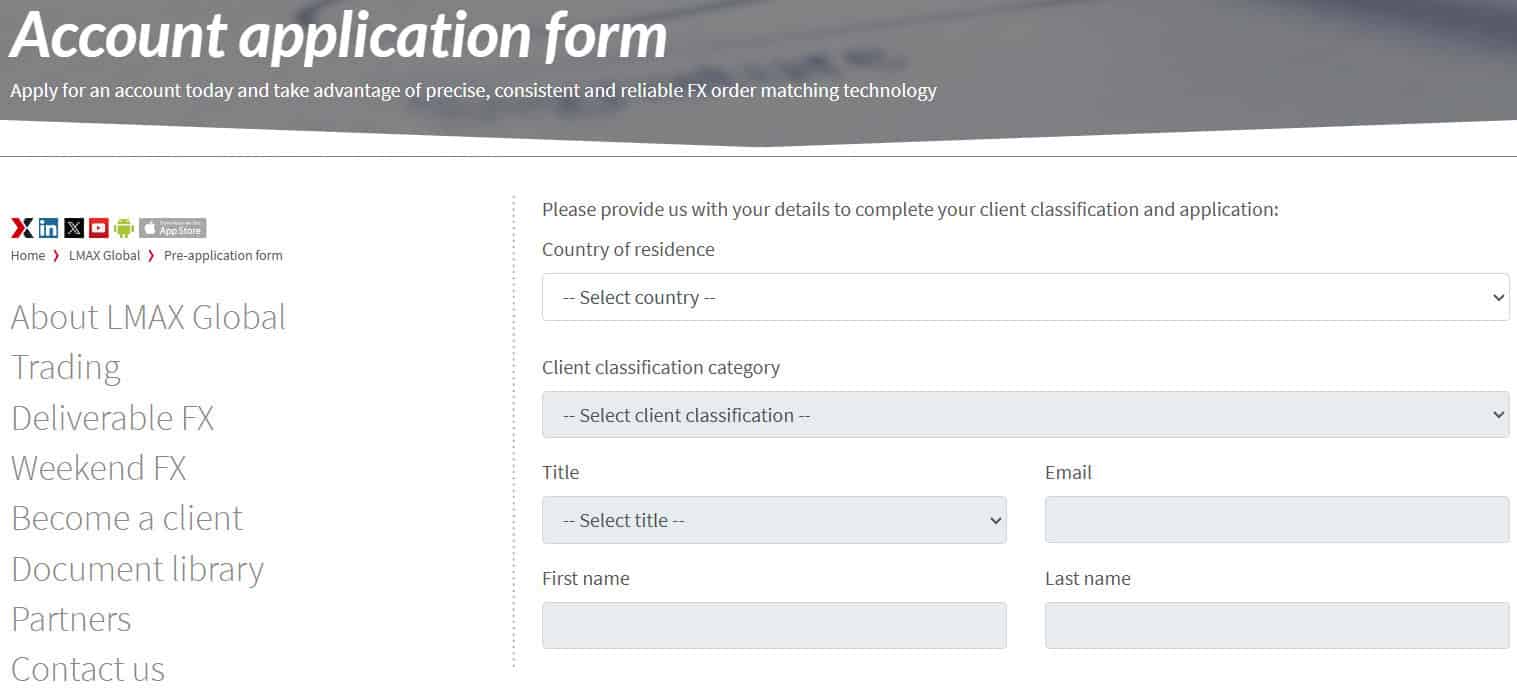Click the Home breadcrumb link
The width and height of the screenshot is (1517, 697).
click(x=28, y=256)
